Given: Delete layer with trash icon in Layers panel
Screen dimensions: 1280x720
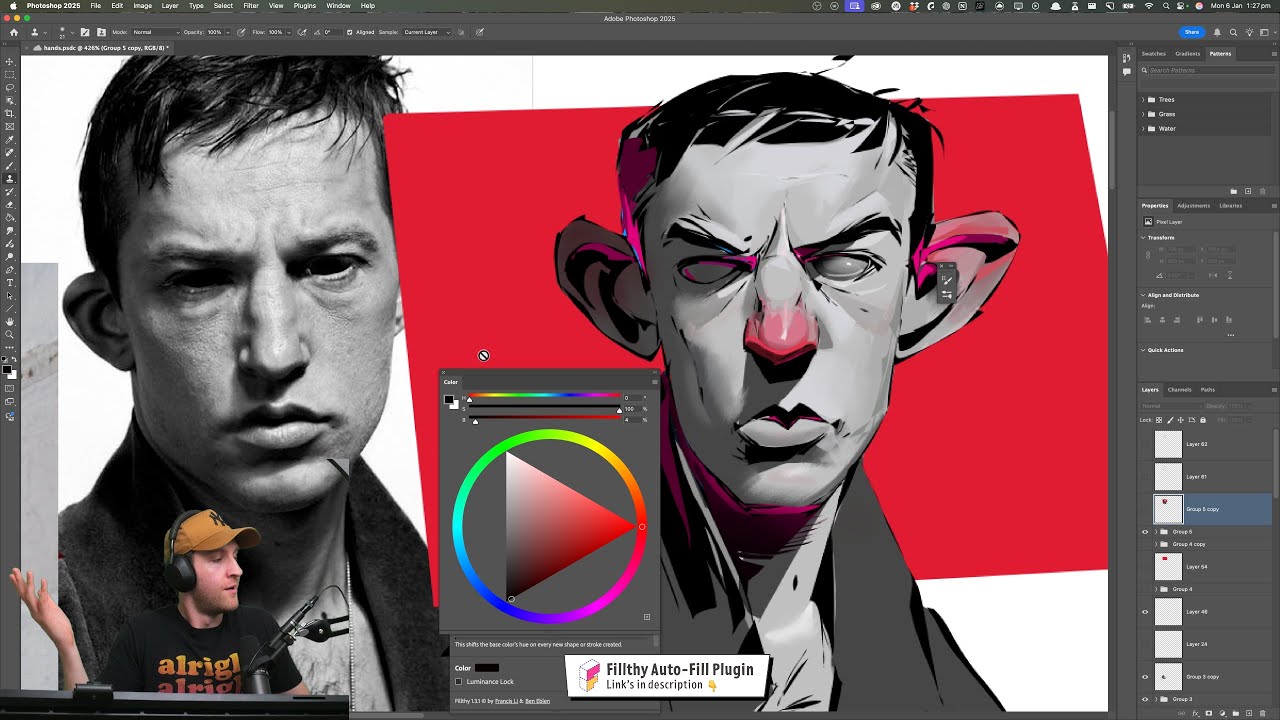Looking at the screenshot, I should 1261,713.
